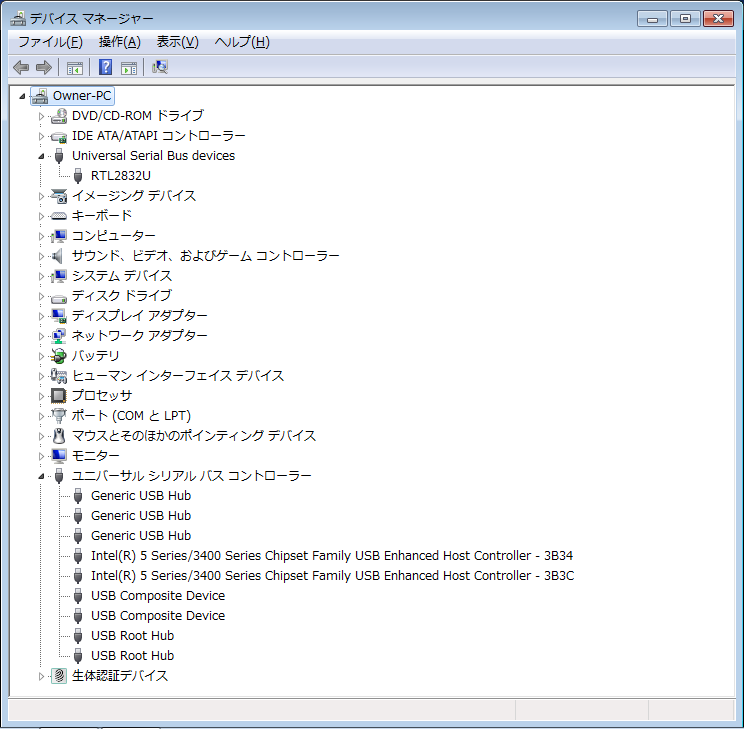Click the ディスプレイ アダプター icon
The image size is (744, 729).
point(59,316)
